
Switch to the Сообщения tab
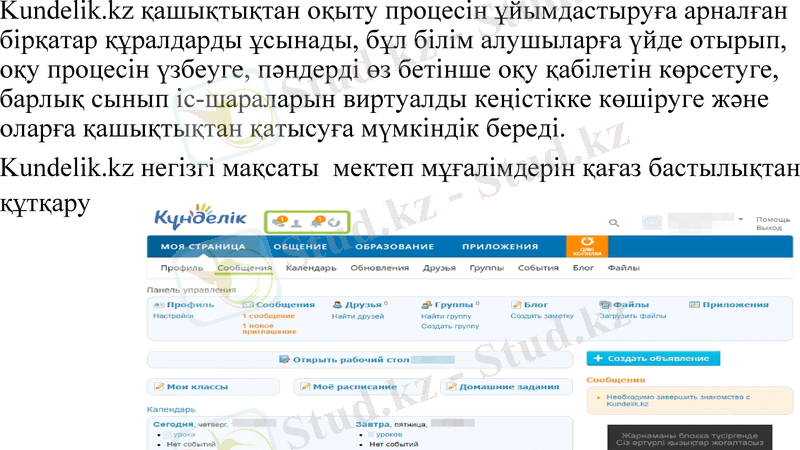click(244, 268)
